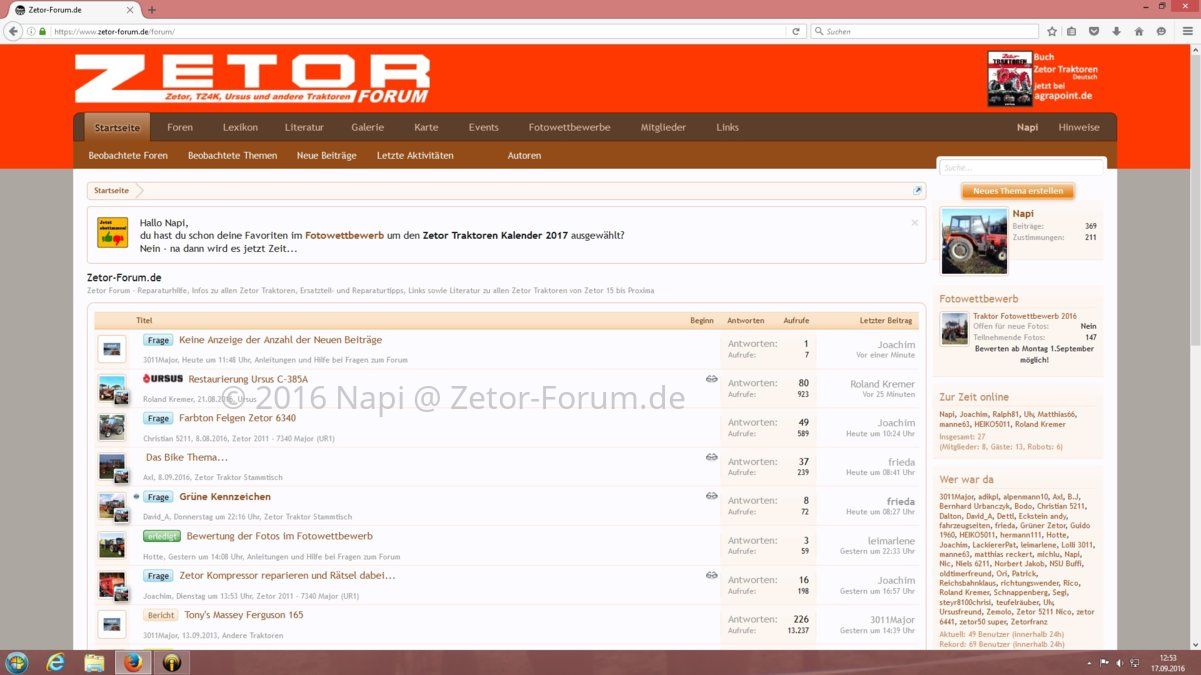1201x675 pixels.
Task: Open the Napi account menu in navbar
Action: click(x=1027, y=127)
